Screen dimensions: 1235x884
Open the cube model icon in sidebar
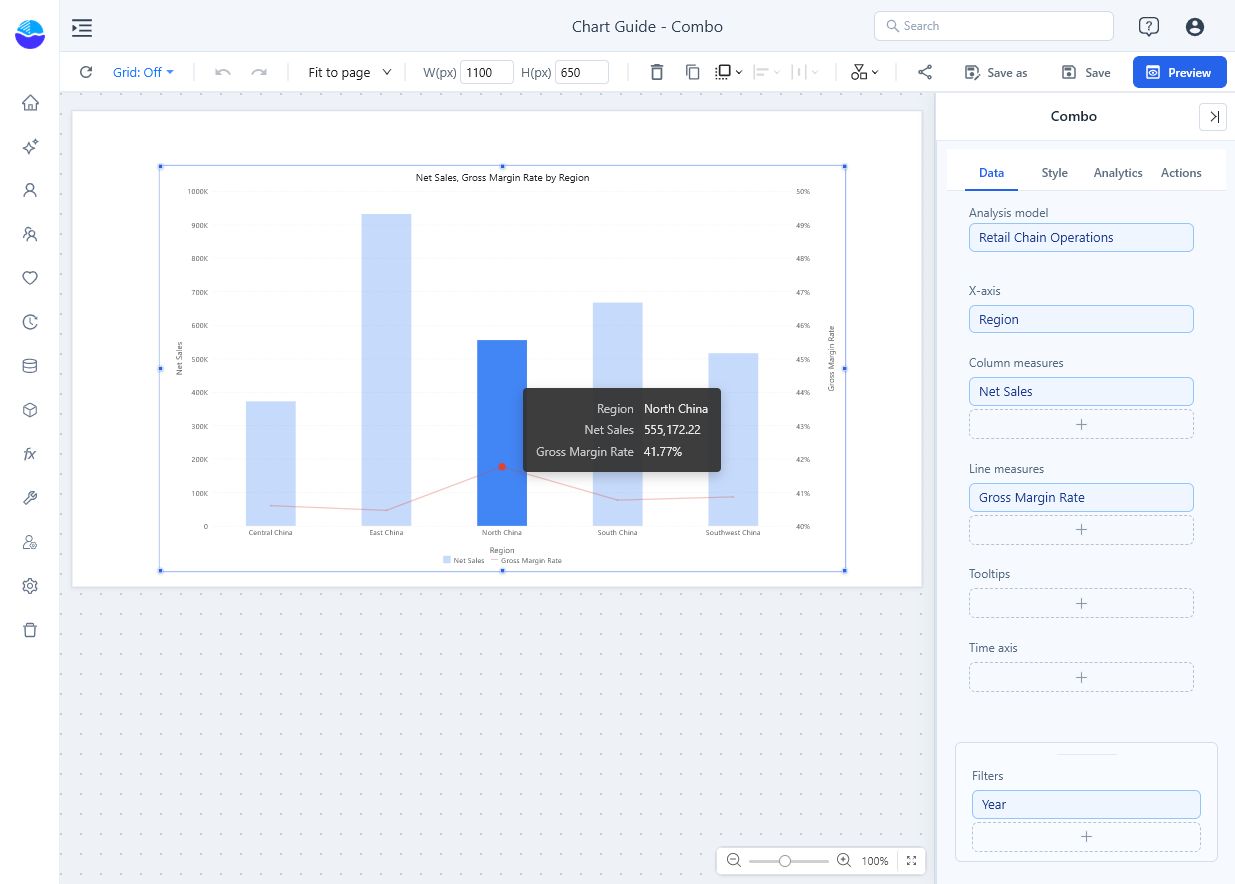click(x=30, y=410)
